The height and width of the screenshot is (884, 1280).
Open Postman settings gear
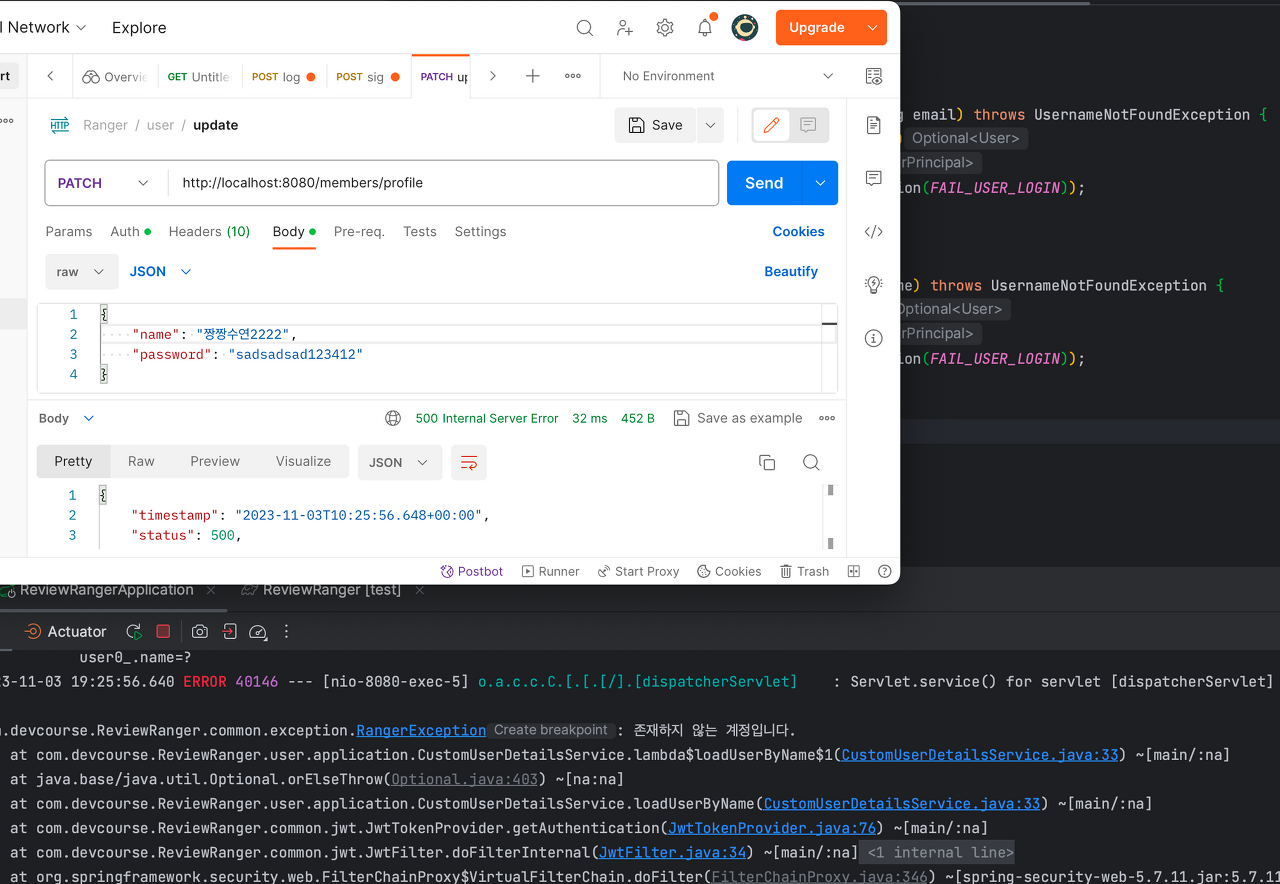click(665, 28)
